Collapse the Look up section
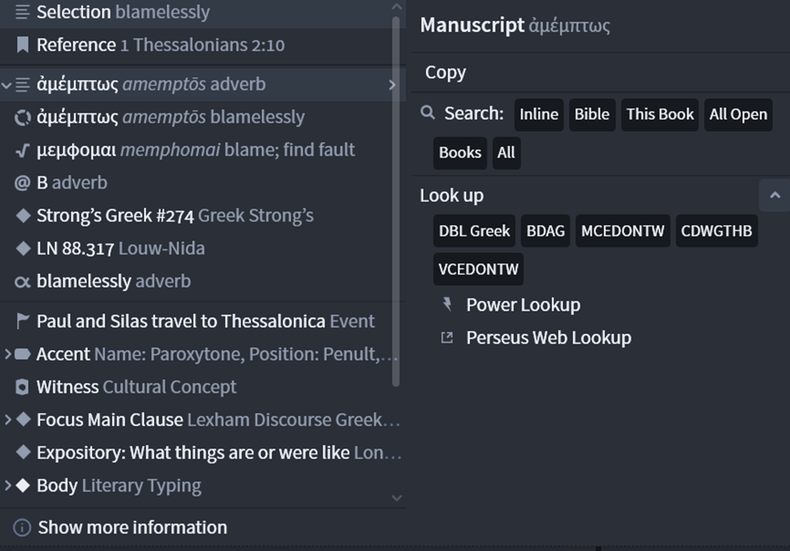This screenshot has width=790, height=551. (775, 195)
